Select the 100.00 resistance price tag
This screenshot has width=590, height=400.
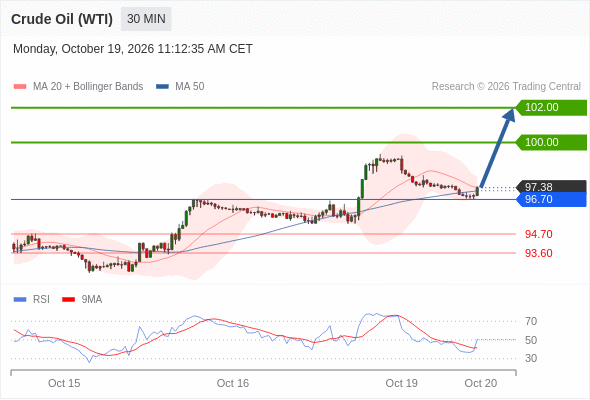[551, 143]
